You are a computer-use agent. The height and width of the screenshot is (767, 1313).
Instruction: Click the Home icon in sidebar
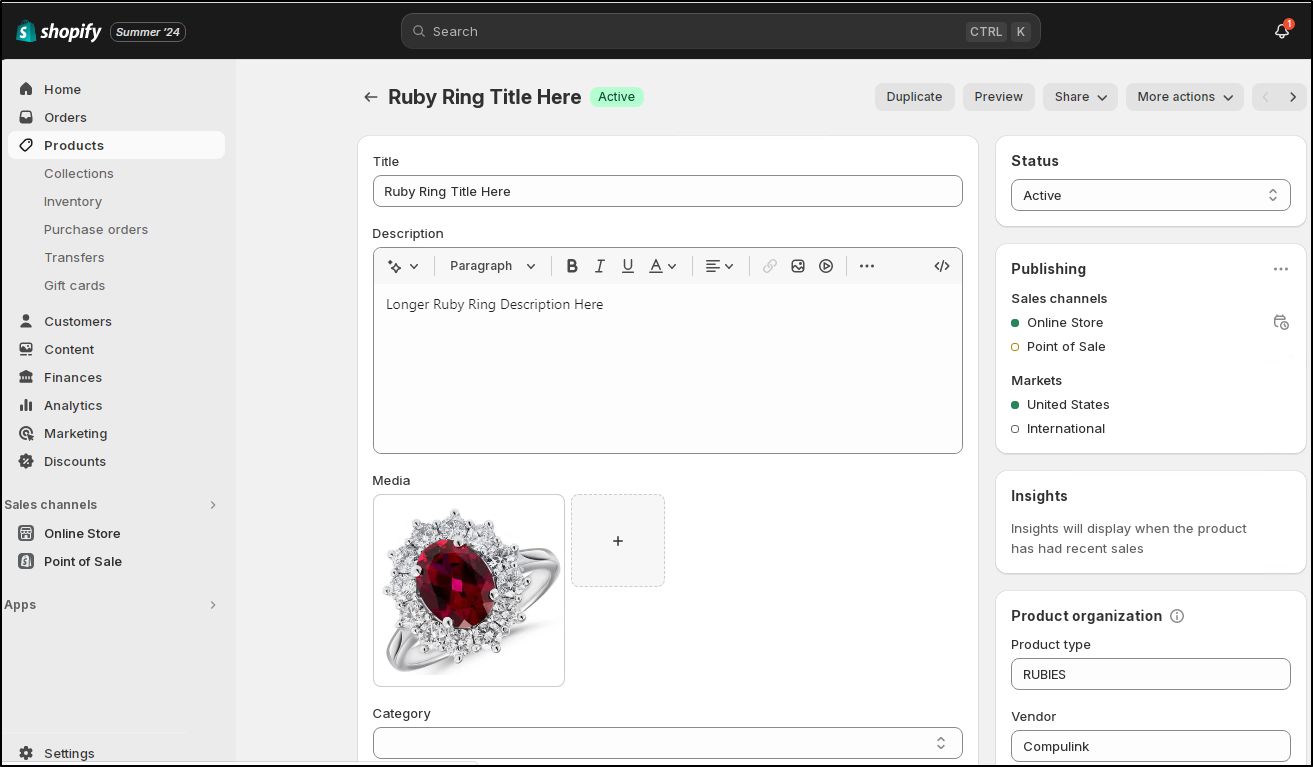coord(26,89)
